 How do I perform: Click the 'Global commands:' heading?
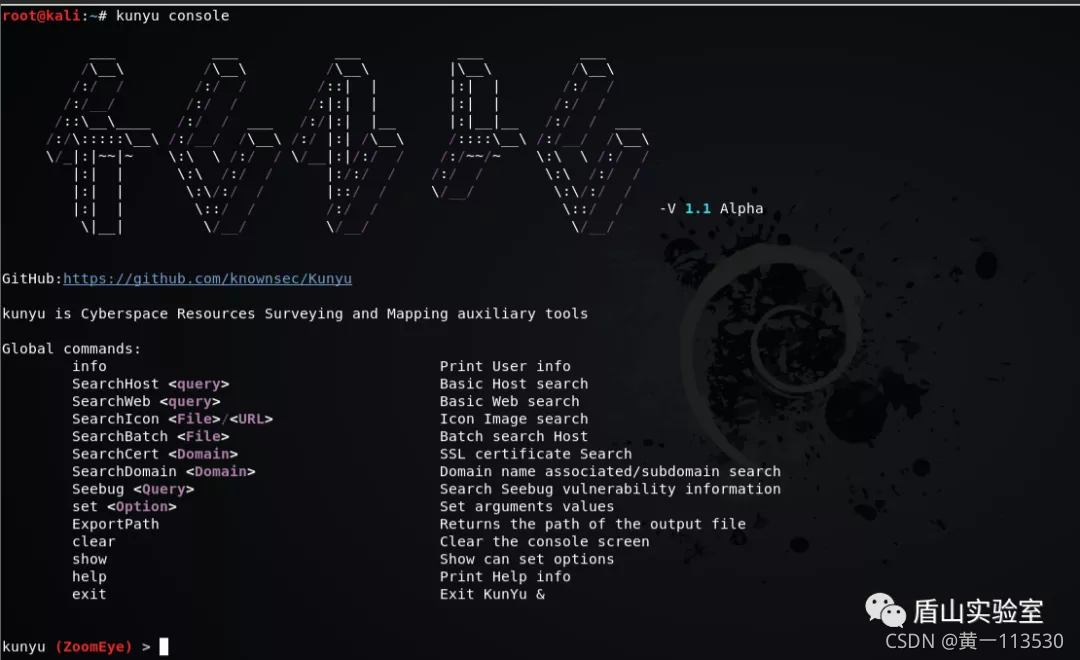tap(71, 349)
